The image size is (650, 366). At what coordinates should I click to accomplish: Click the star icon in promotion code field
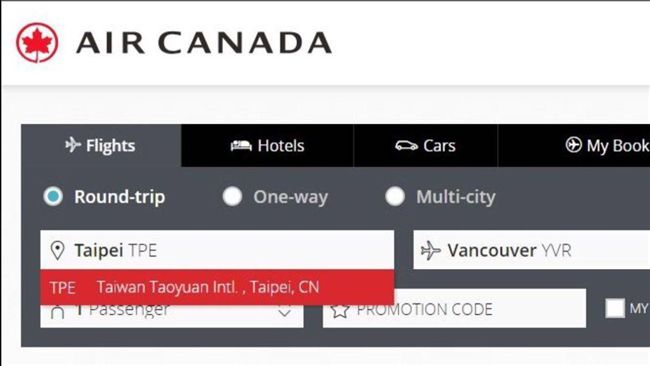340,310
